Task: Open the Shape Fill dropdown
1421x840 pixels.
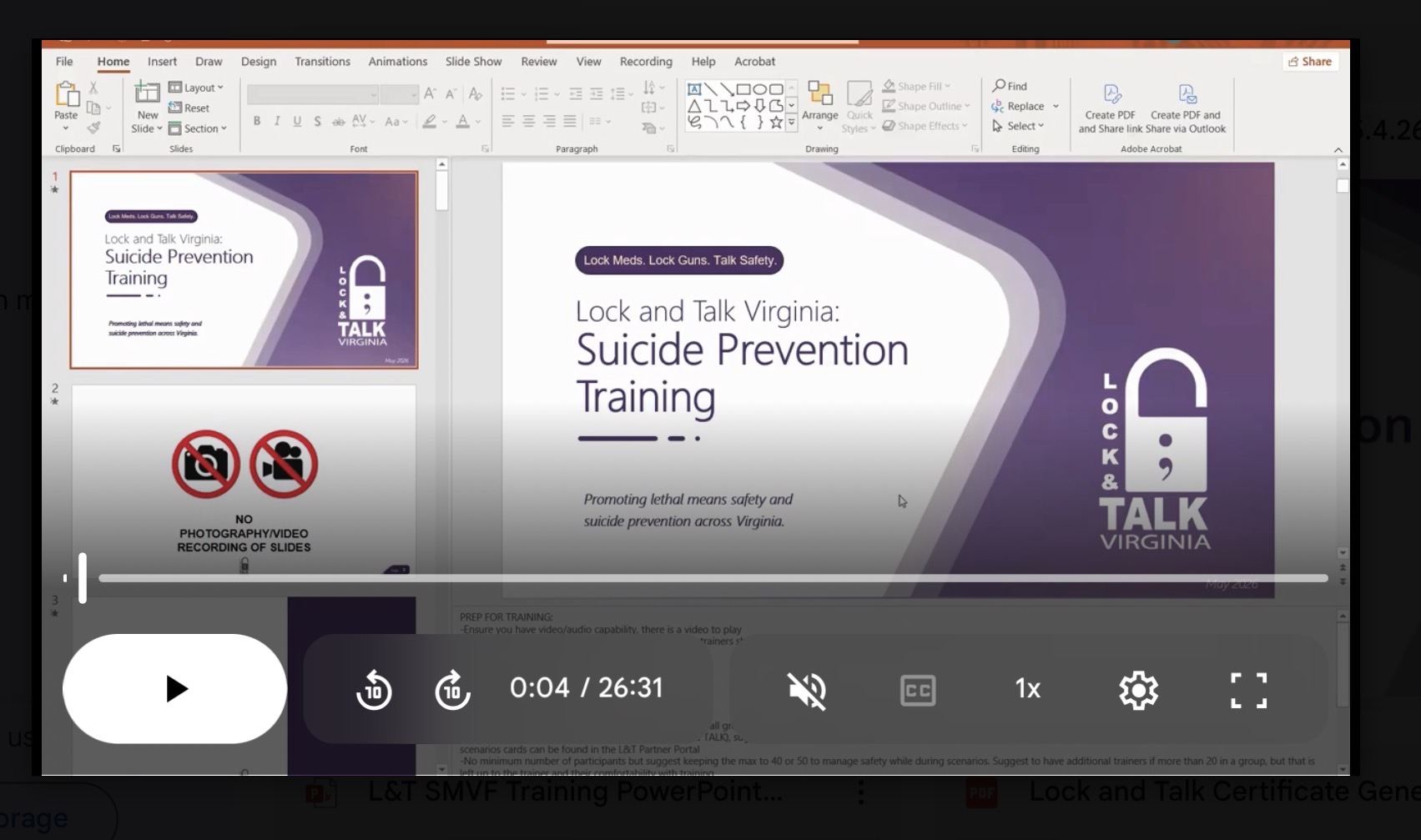Action: pos(916,86)
